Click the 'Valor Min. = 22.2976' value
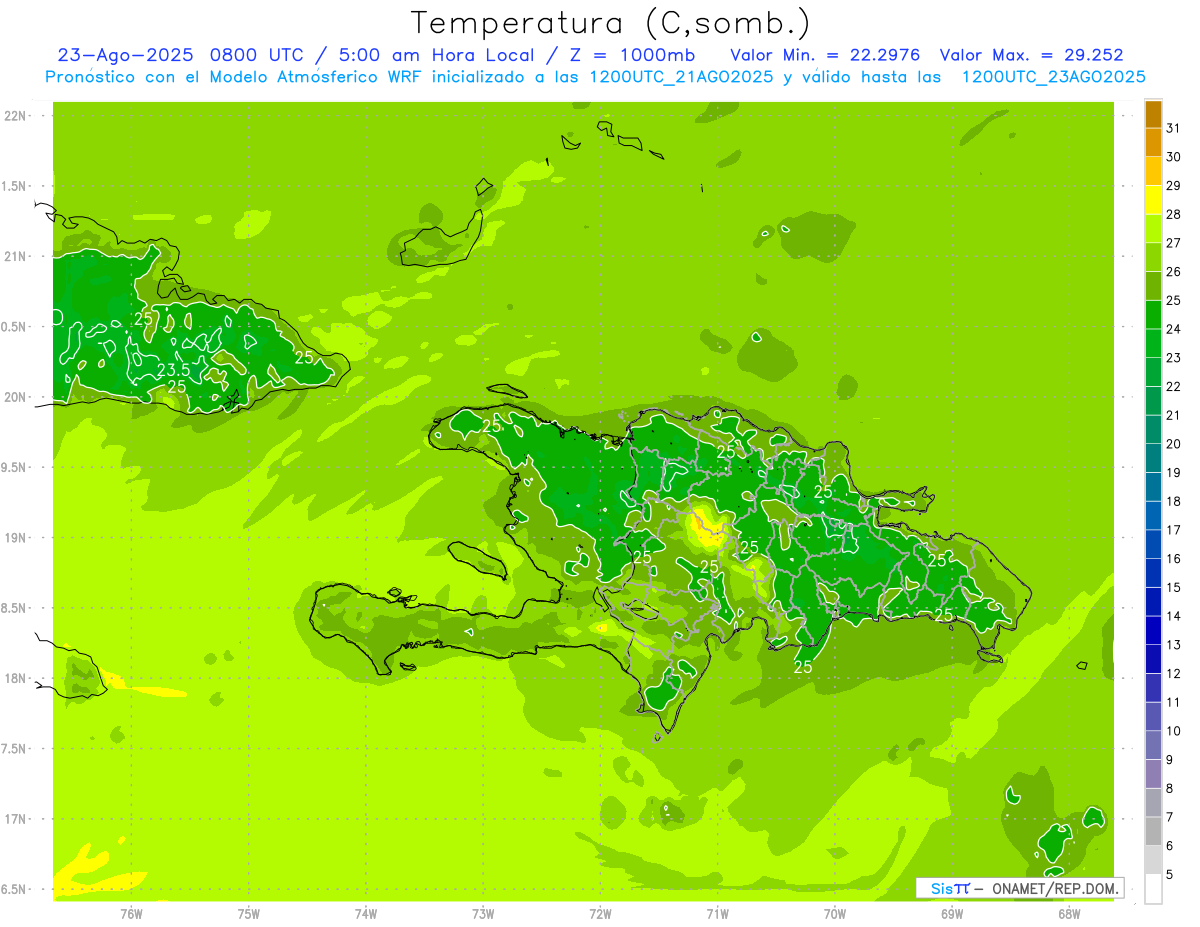This screenshot has width=1200, height=927. click(825, 55)
